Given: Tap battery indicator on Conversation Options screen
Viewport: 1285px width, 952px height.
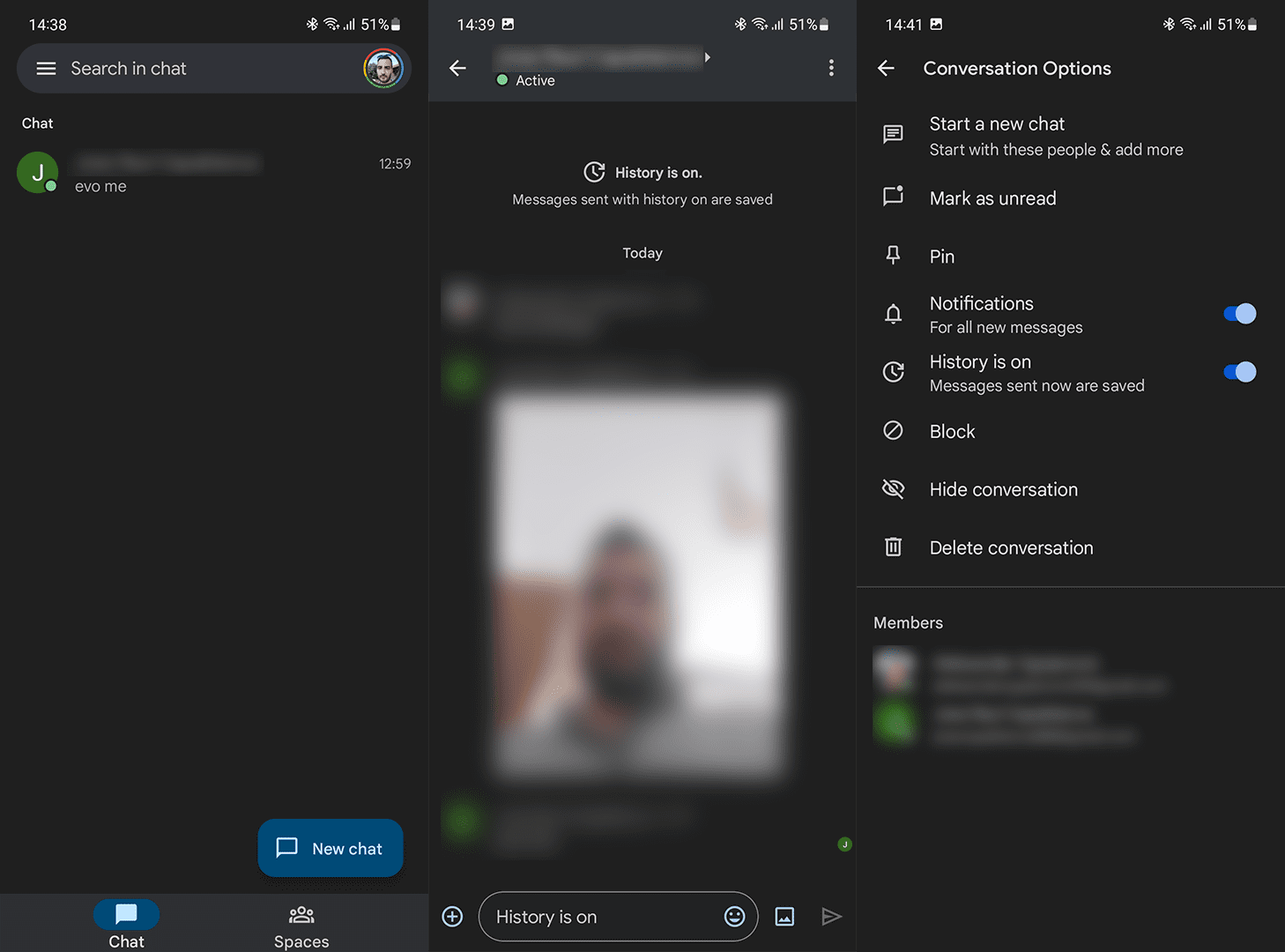Looking at the screenshot, I should pyautogui.click(x=1252, y=25).
